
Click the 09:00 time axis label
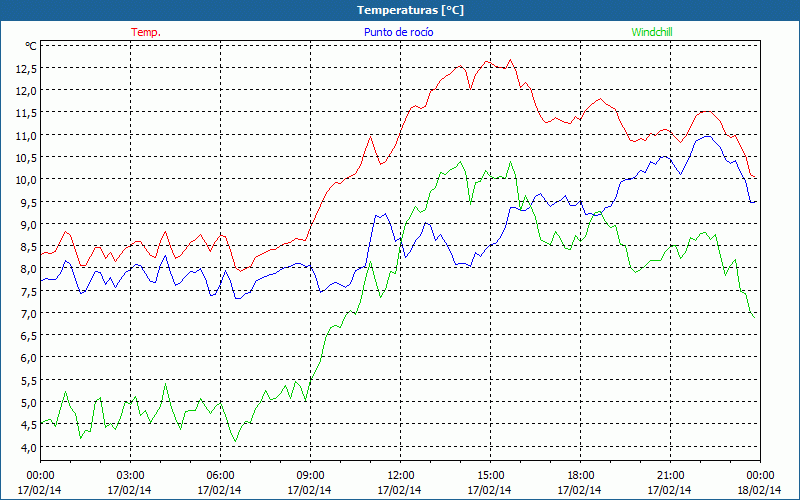click(310, 476)
